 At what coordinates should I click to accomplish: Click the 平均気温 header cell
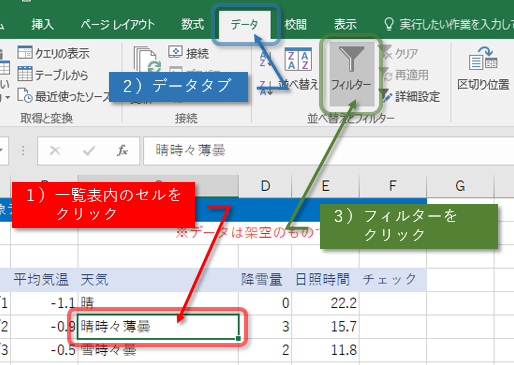pyautogui.click(x=44, y=280)
